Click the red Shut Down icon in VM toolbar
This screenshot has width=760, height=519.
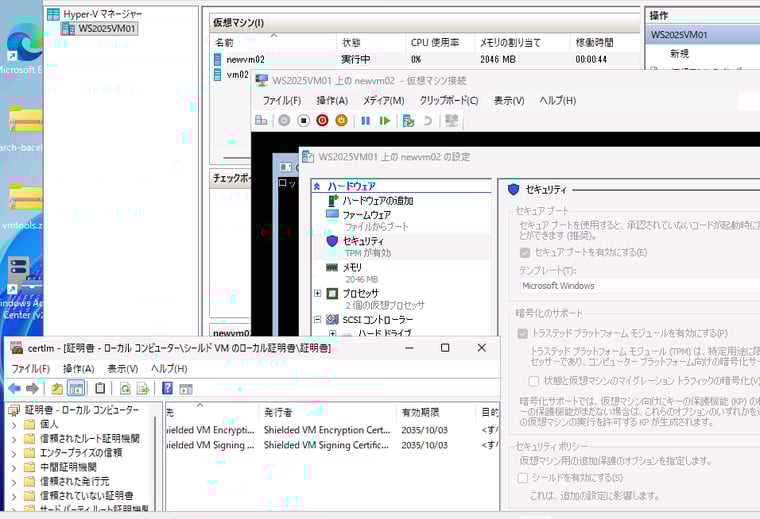coord(322,120)
